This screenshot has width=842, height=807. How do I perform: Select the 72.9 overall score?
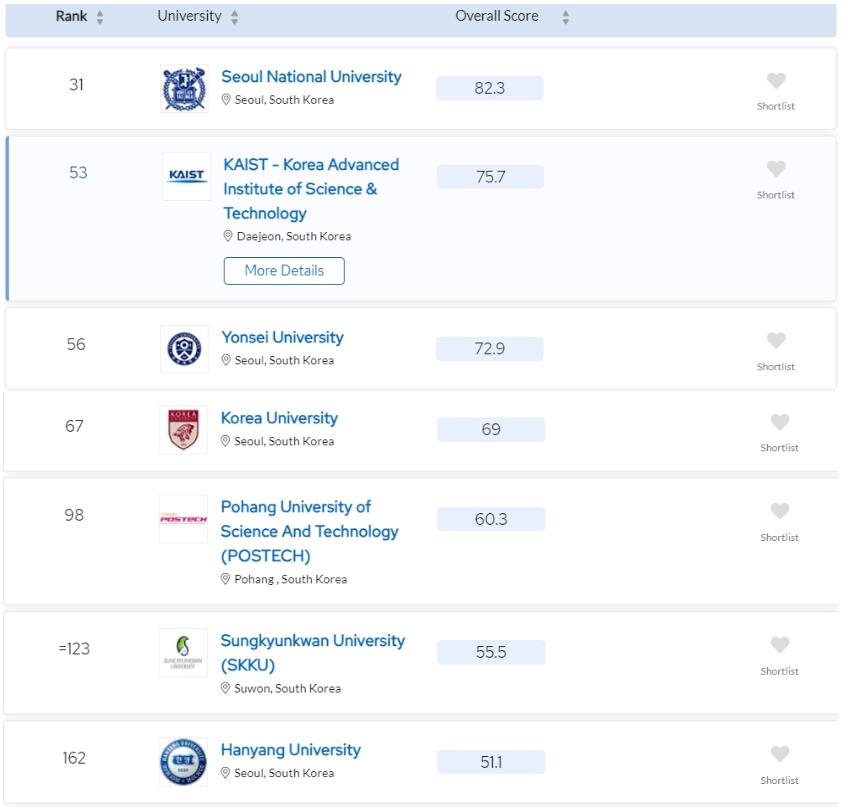pyautogui.click(x=490, y=349)
